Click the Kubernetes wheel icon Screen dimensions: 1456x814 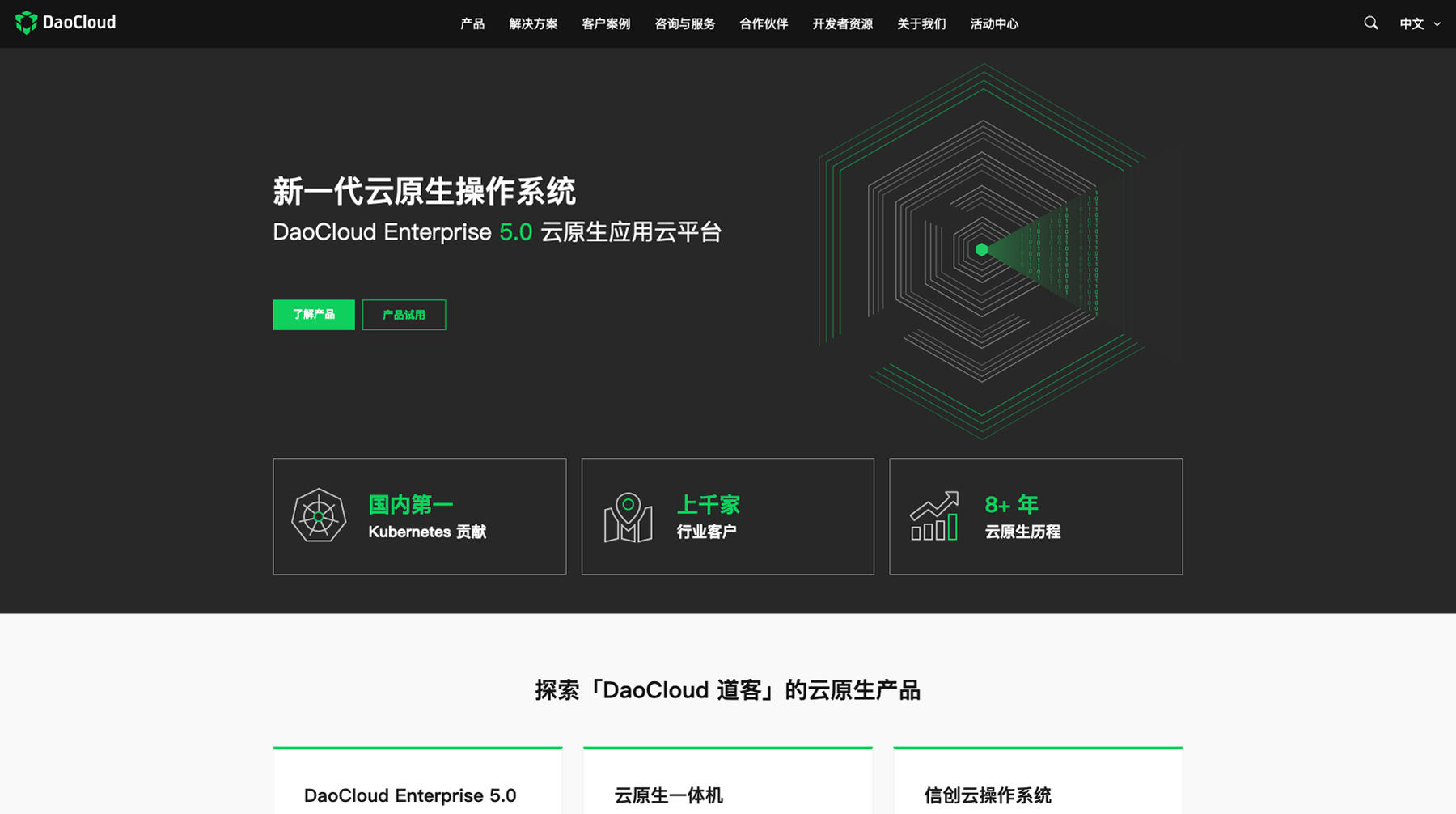(x=319, y=515)
